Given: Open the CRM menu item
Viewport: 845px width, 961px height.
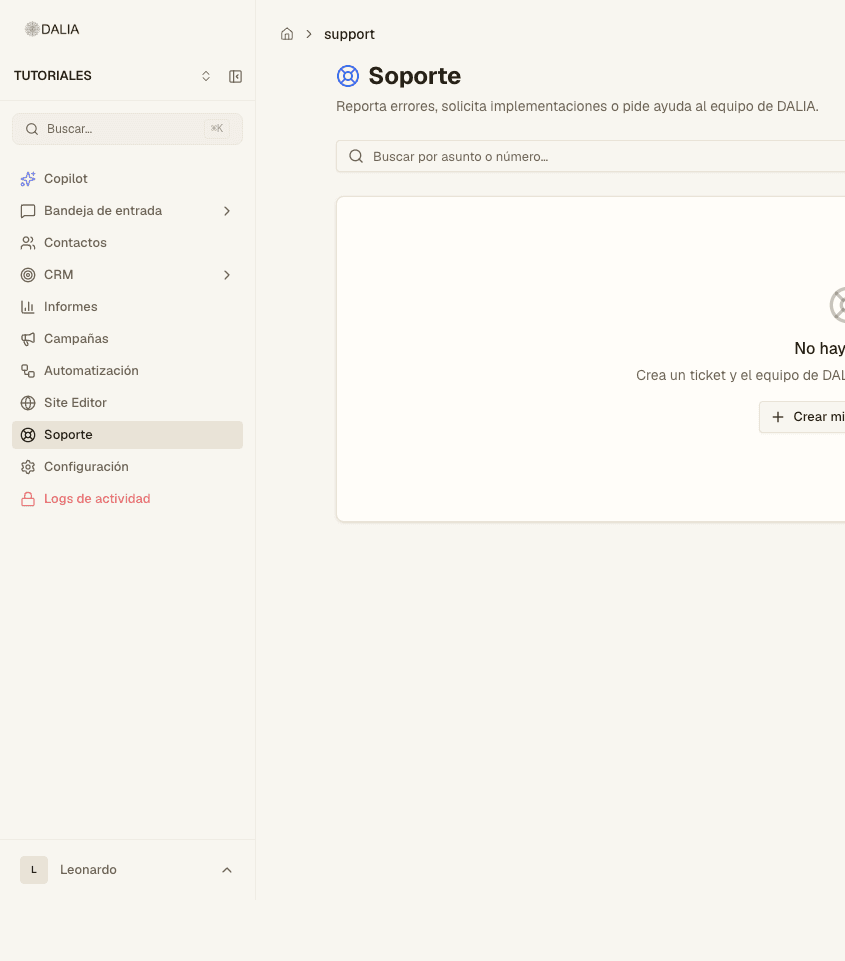Looking at the screenshot, I should click(127, 275).
